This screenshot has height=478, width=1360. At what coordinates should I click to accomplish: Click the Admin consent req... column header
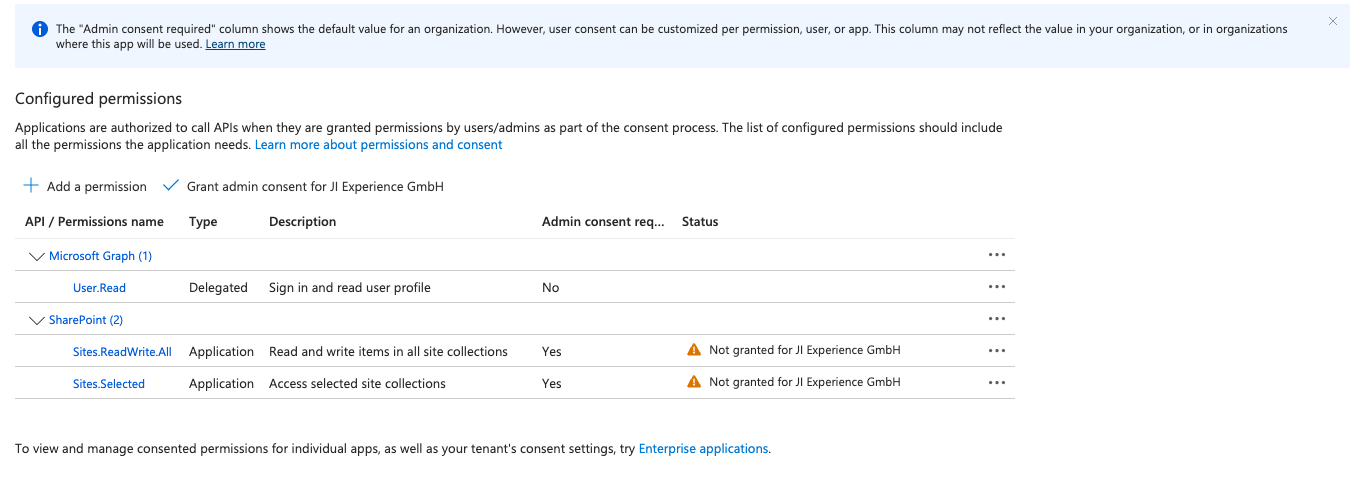(603, 222)
